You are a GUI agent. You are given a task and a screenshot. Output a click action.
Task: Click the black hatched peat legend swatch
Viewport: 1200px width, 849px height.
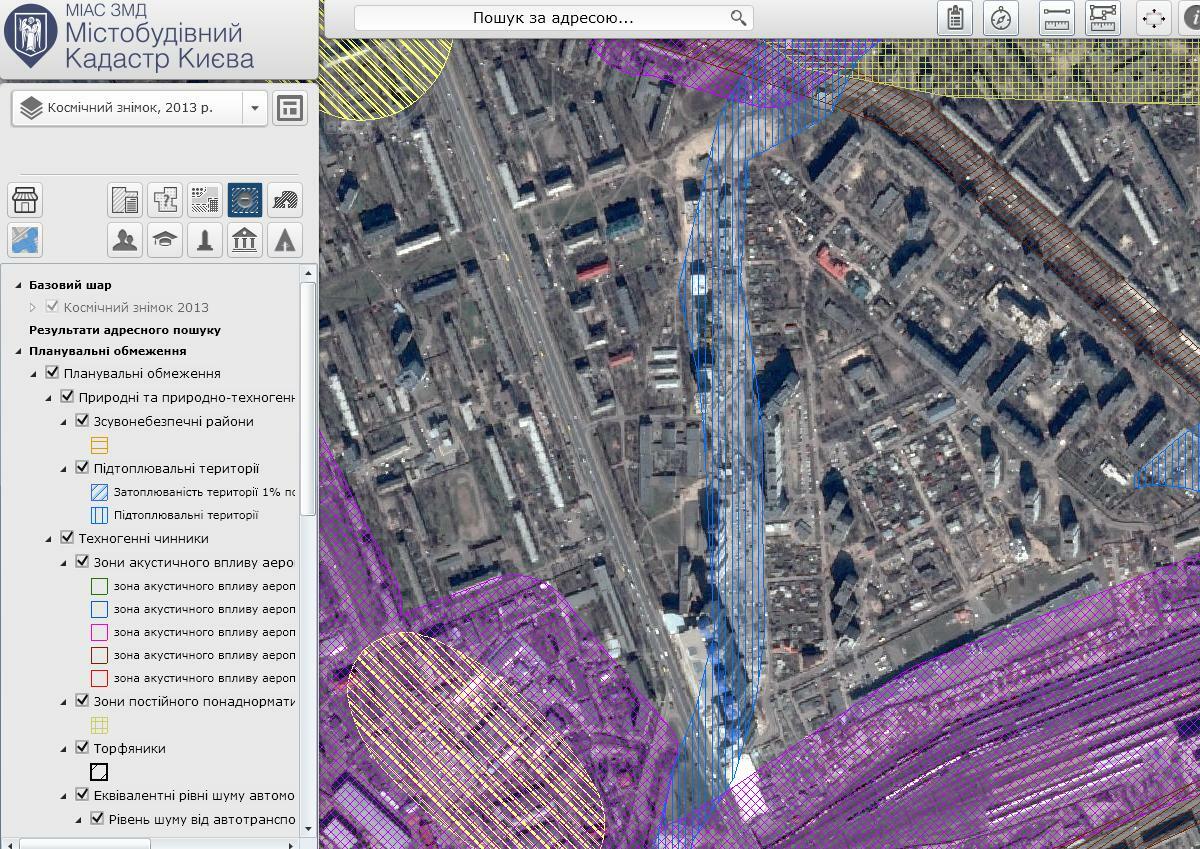pyautogui.click(x=99, y=772)
